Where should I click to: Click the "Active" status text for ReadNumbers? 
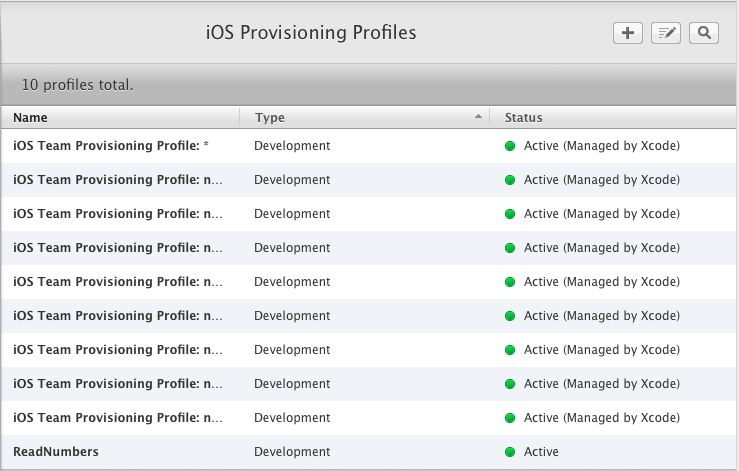point(541,452)
